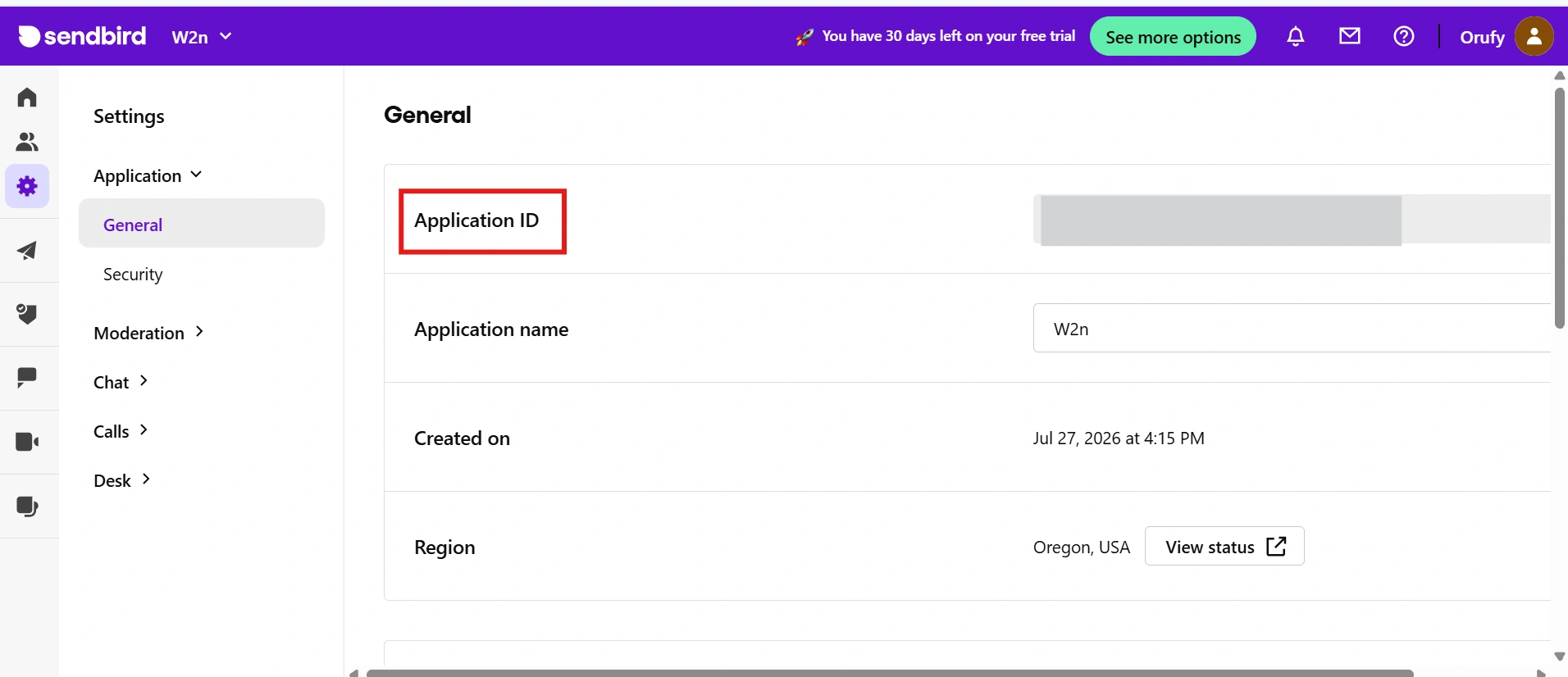The height and width of the screenshot is (677, 1568).
Task: Click the vertical scrollbar thumb
Action: pyautogui.click(x=1560, y=208)
